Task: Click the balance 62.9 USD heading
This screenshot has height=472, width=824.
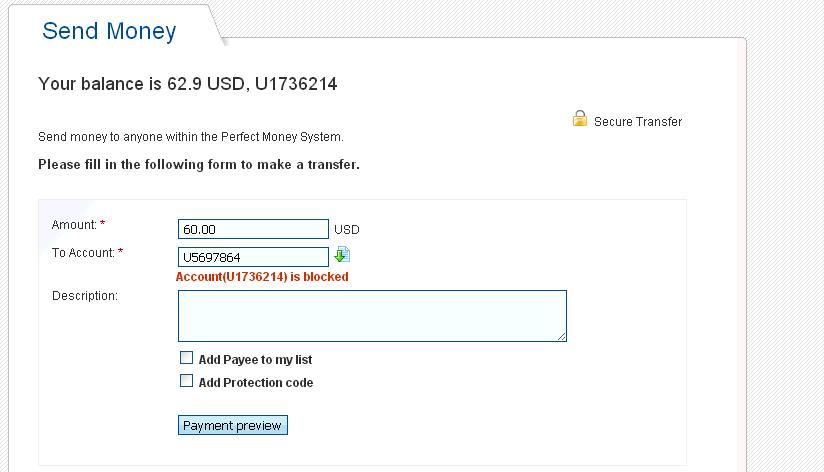Action: (x=187, y=84)
